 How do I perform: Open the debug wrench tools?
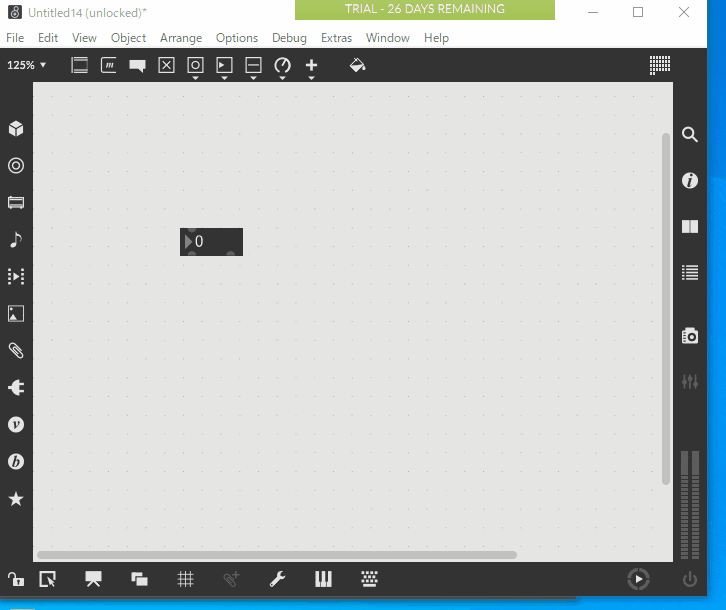tap(277, 579)
